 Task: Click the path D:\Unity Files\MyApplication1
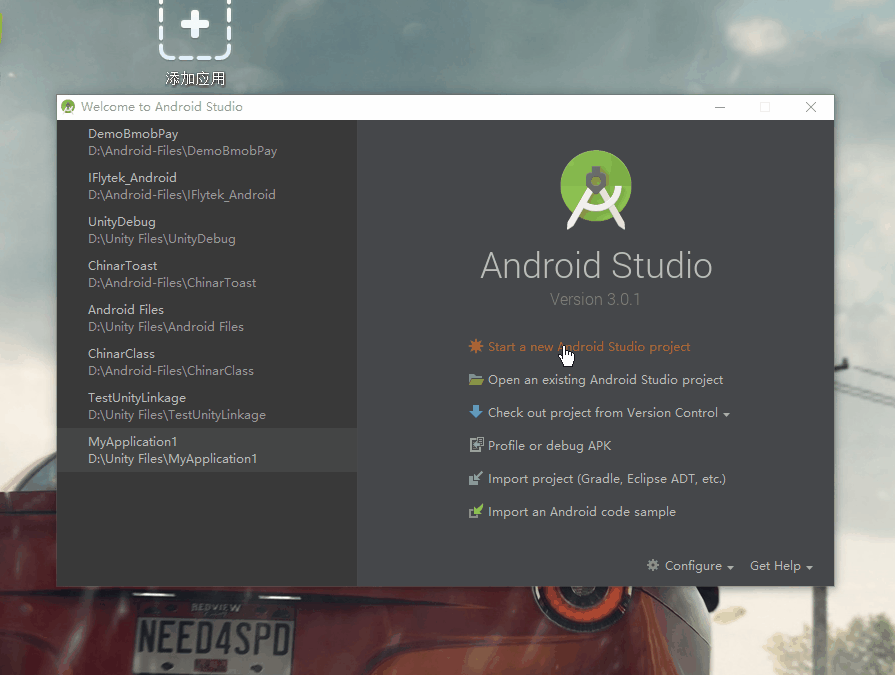[172, 459]
